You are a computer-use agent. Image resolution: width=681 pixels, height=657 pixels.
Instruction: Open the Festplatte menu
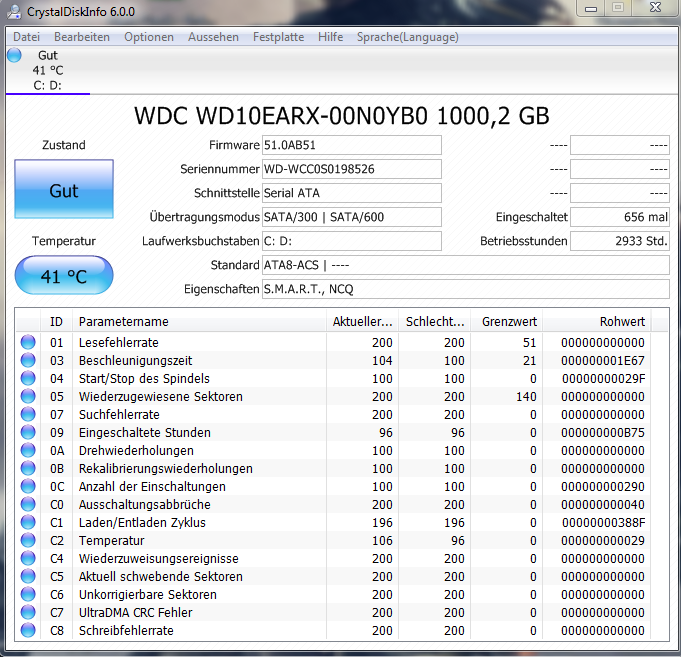pos(278,37)
